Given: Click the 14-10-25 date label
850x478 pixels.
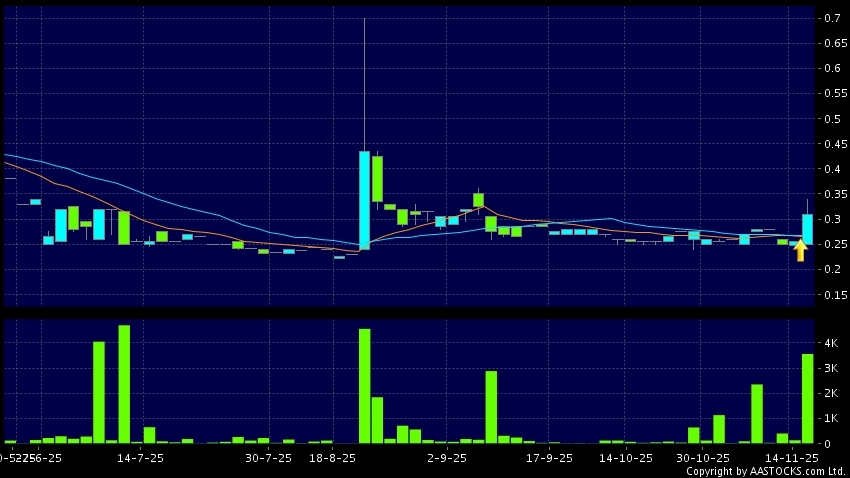Looking at the screenshot, I should coord(625,457).
